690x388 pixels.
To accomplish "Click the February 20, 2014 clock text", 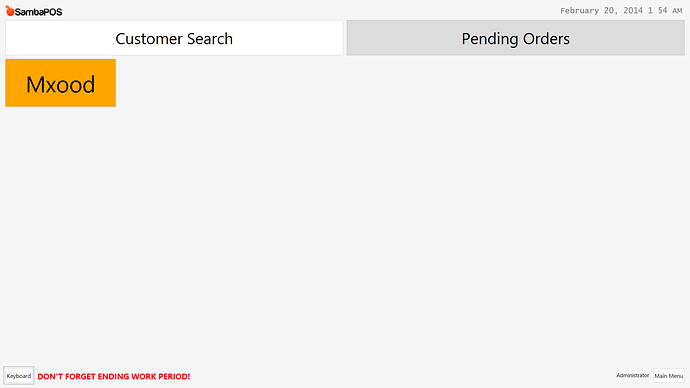I will click(x=621, y=11).
